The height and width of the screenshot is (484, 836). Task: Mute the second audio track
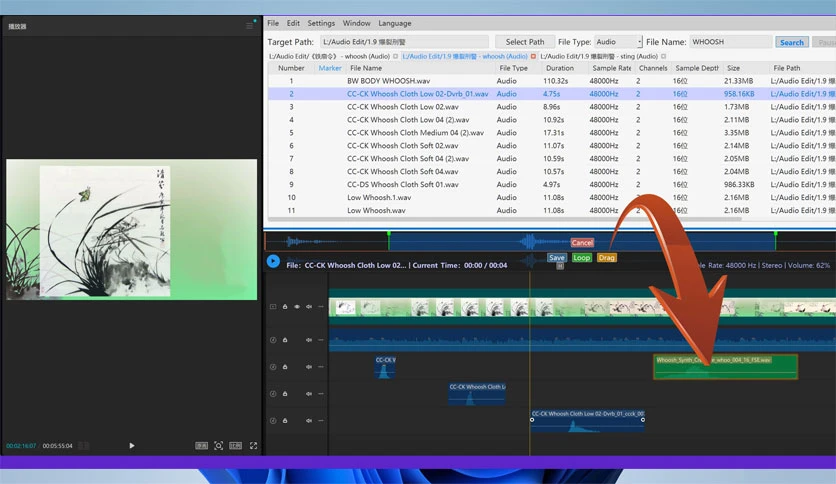309,367
